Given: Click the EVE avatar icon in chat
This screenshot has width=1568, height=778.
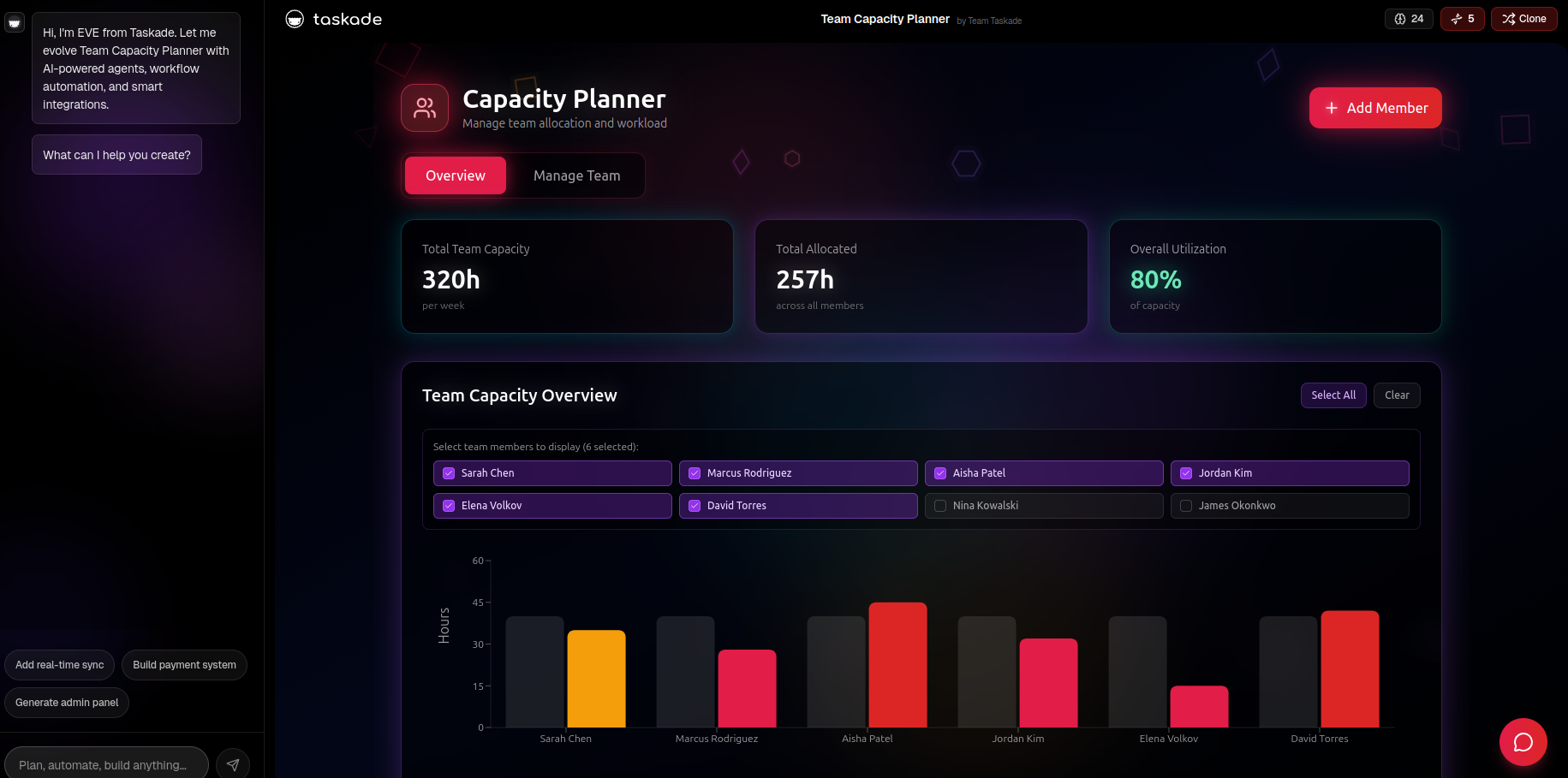Looking at the screenshot, I should (15, 23).
